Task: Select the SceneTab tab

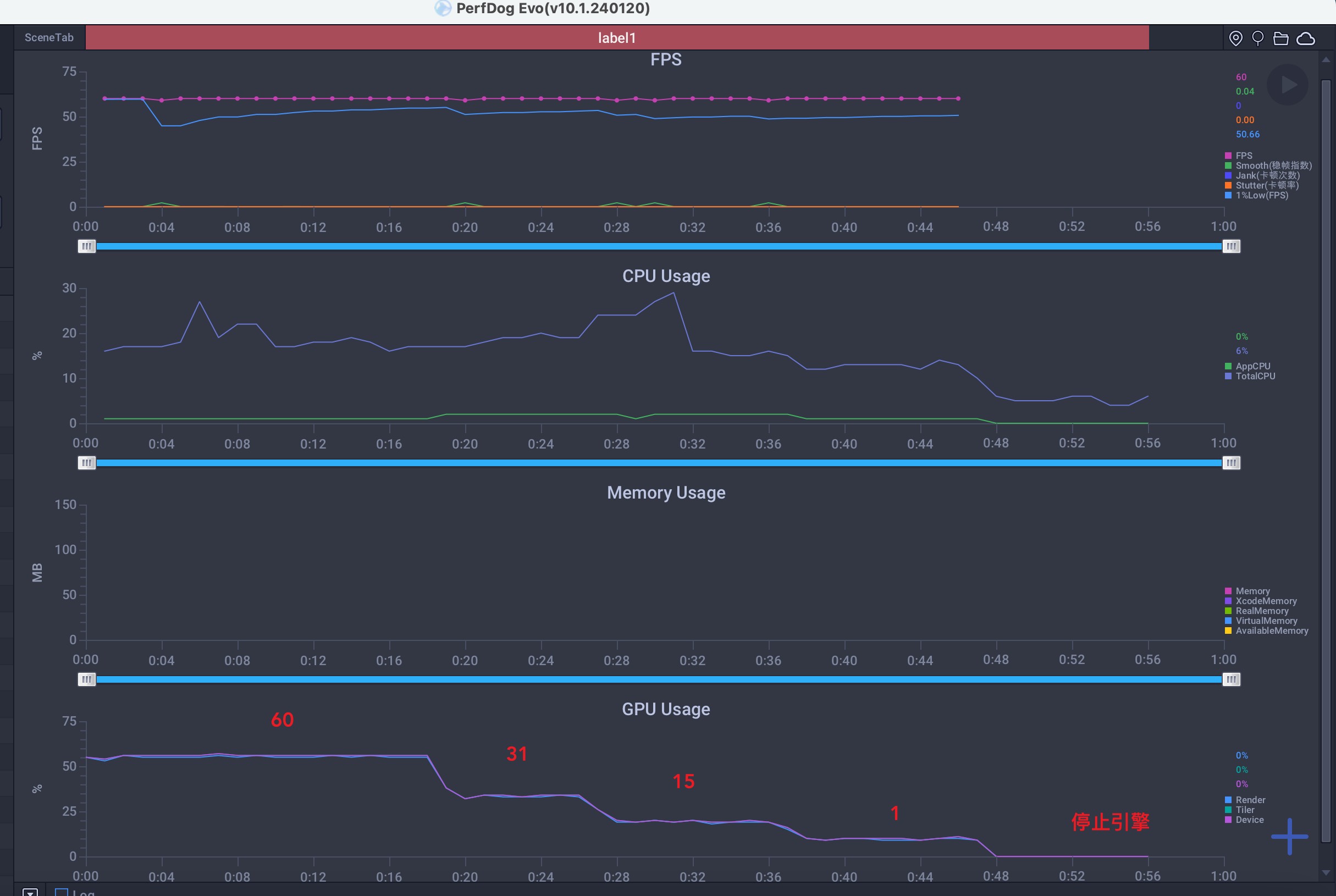Action: tap(49, 38)
